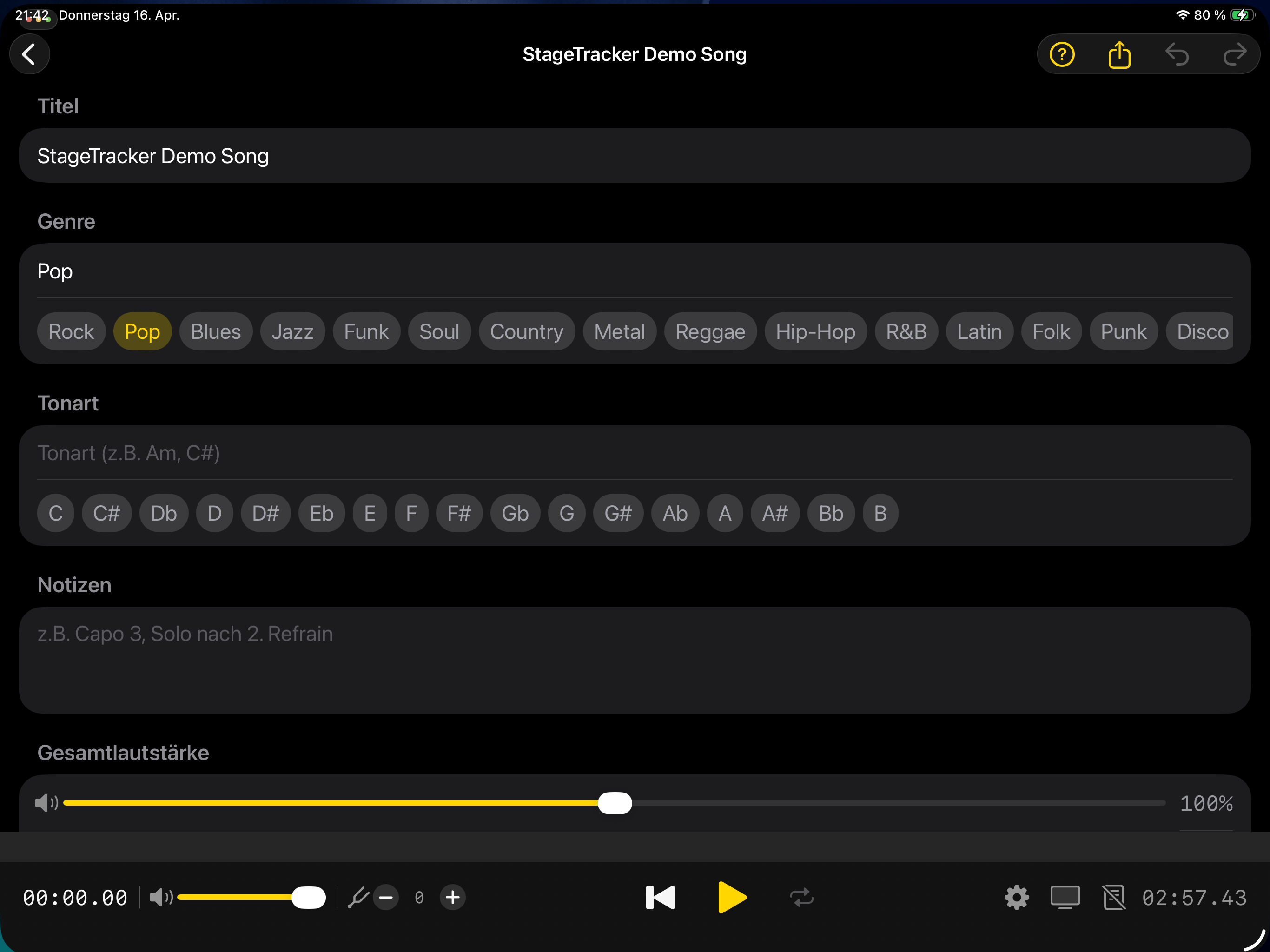The width and height of the screenshot is (1270, 952).
Task: Choose the Reggae genre chip
Action: pyautogui.click(x=710, y=331)
